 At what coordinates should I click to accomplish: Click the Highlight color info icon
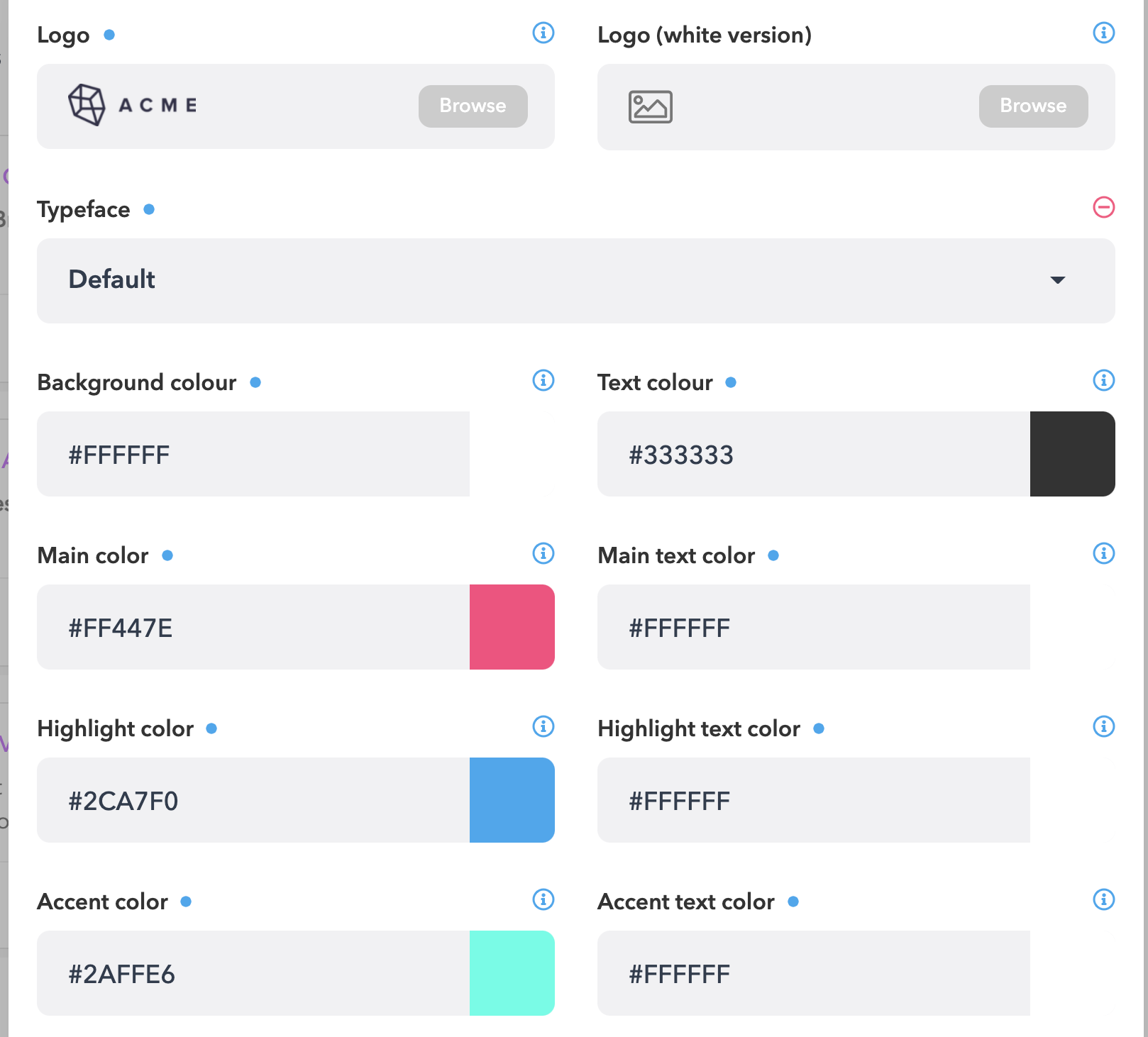(x=543, y=726)
